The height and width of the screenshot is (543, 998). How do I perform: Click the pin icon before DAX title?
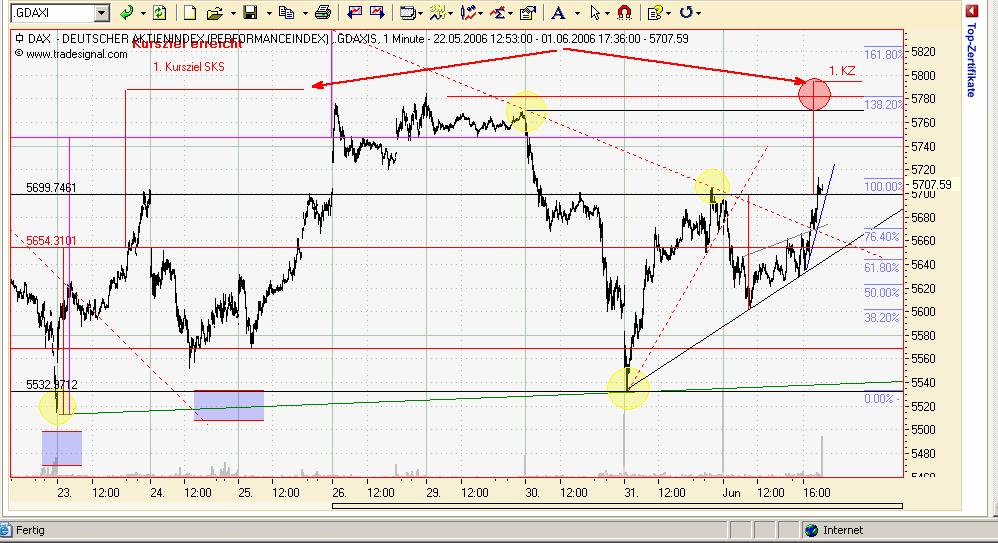[x=18, y=38]
